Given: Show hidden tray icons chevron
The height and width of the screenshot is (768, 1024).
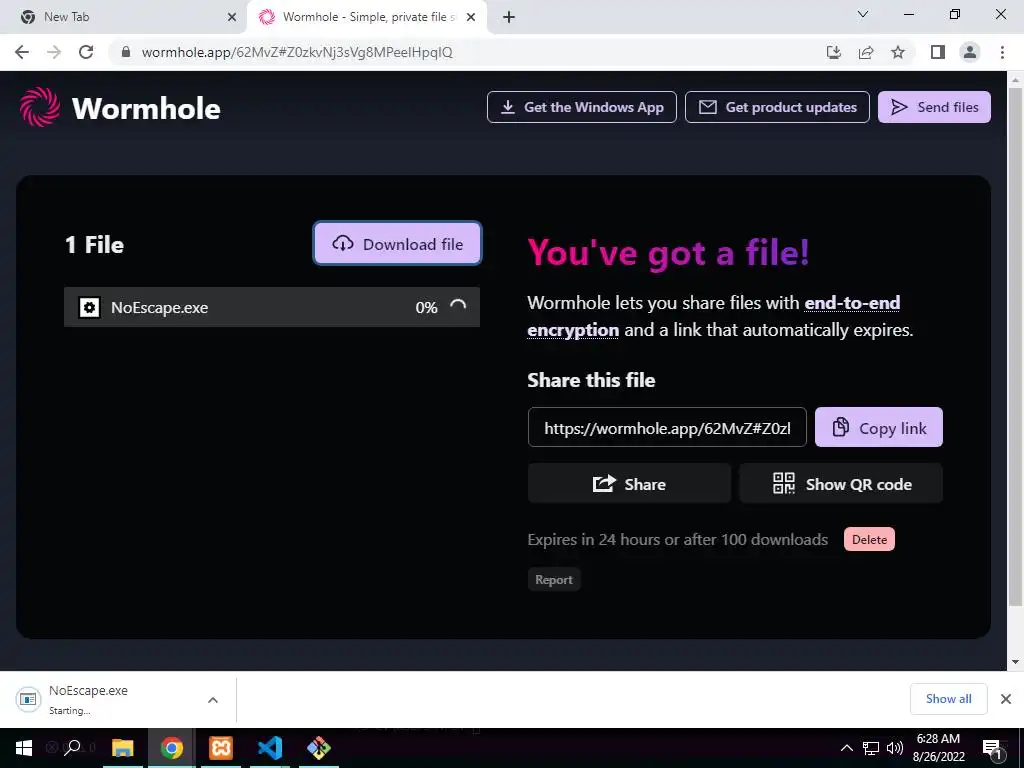Looking at the screenshot, I should pos(846,748).
